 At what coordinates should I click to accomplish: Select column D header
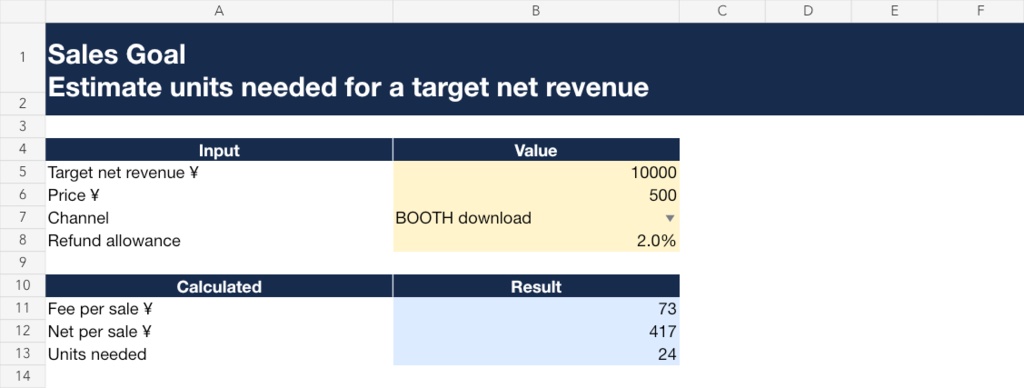coord(808,11)
